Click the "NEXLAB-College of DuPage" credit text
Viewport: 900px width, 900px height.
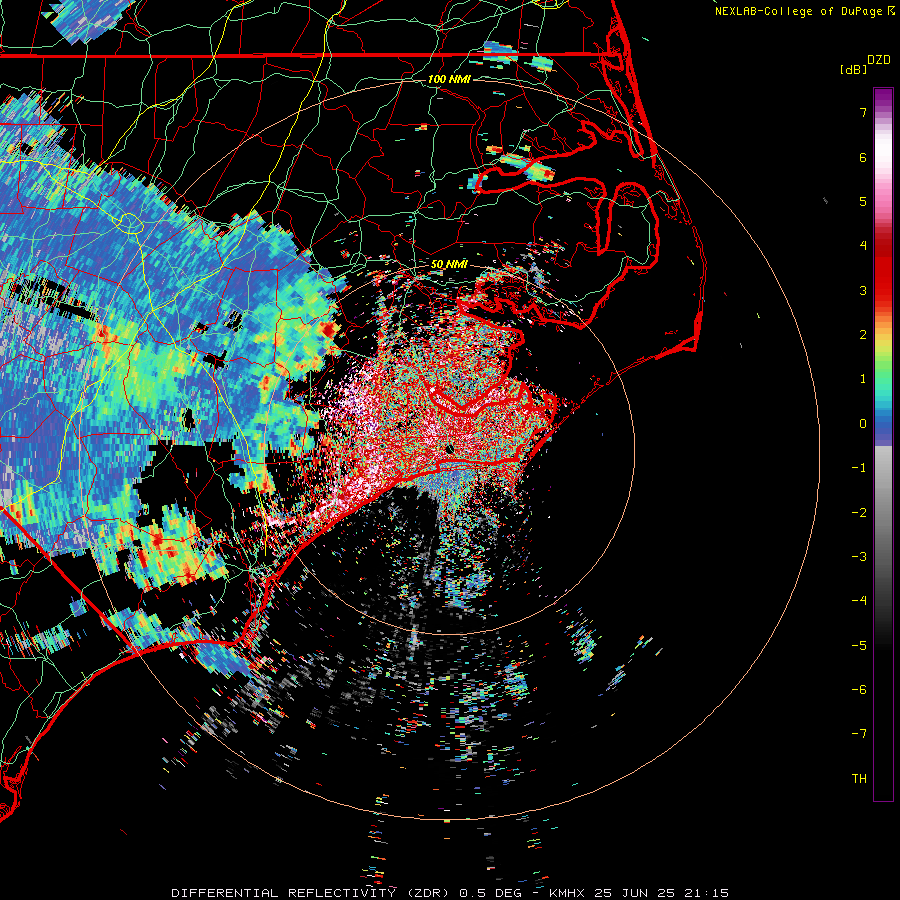[x=798, y=11]
